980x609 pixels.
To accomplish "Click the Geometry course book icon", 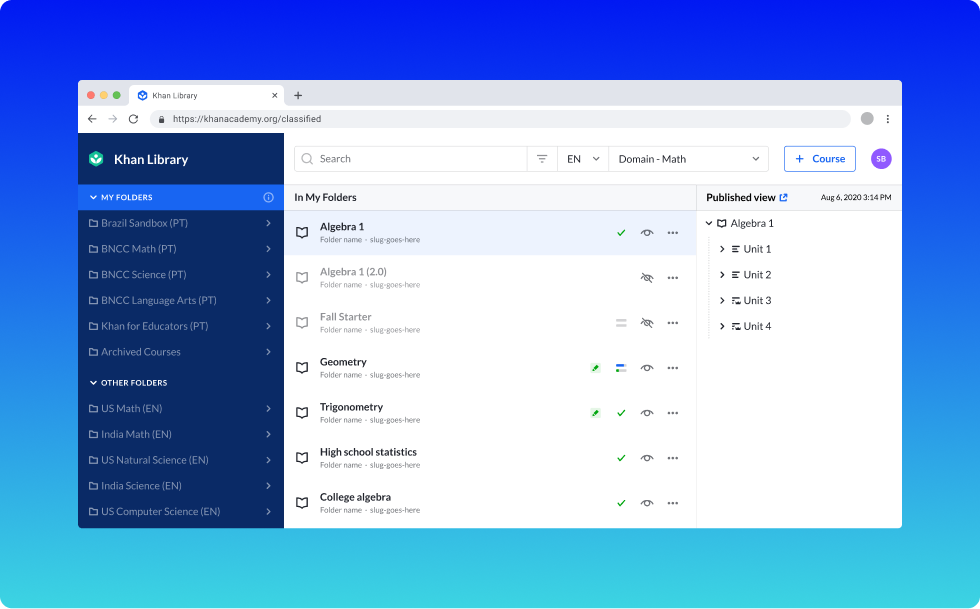I will point(302,368).
